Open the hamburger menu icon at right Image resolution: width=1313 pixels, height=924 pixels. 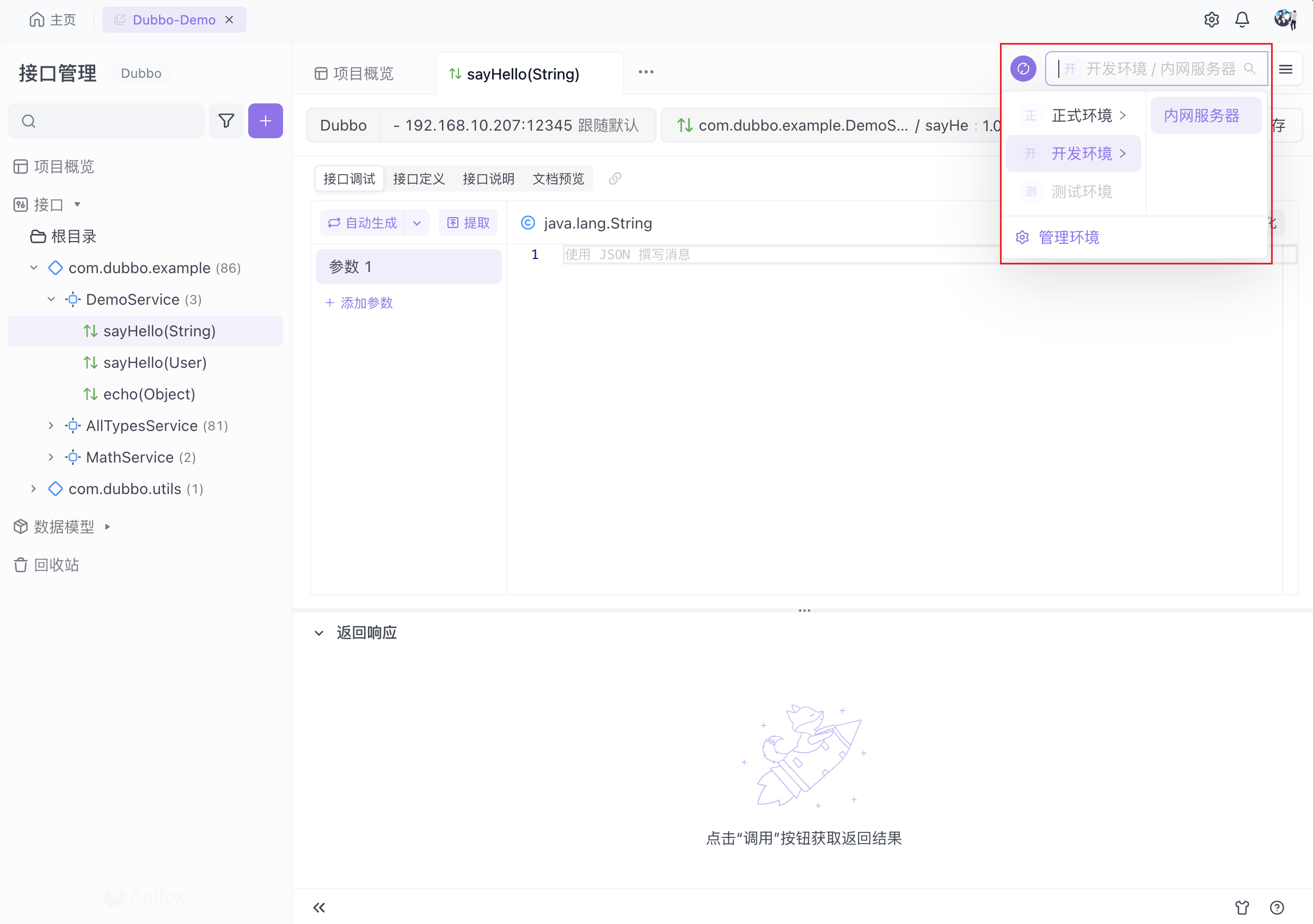tap(1286, 69)
